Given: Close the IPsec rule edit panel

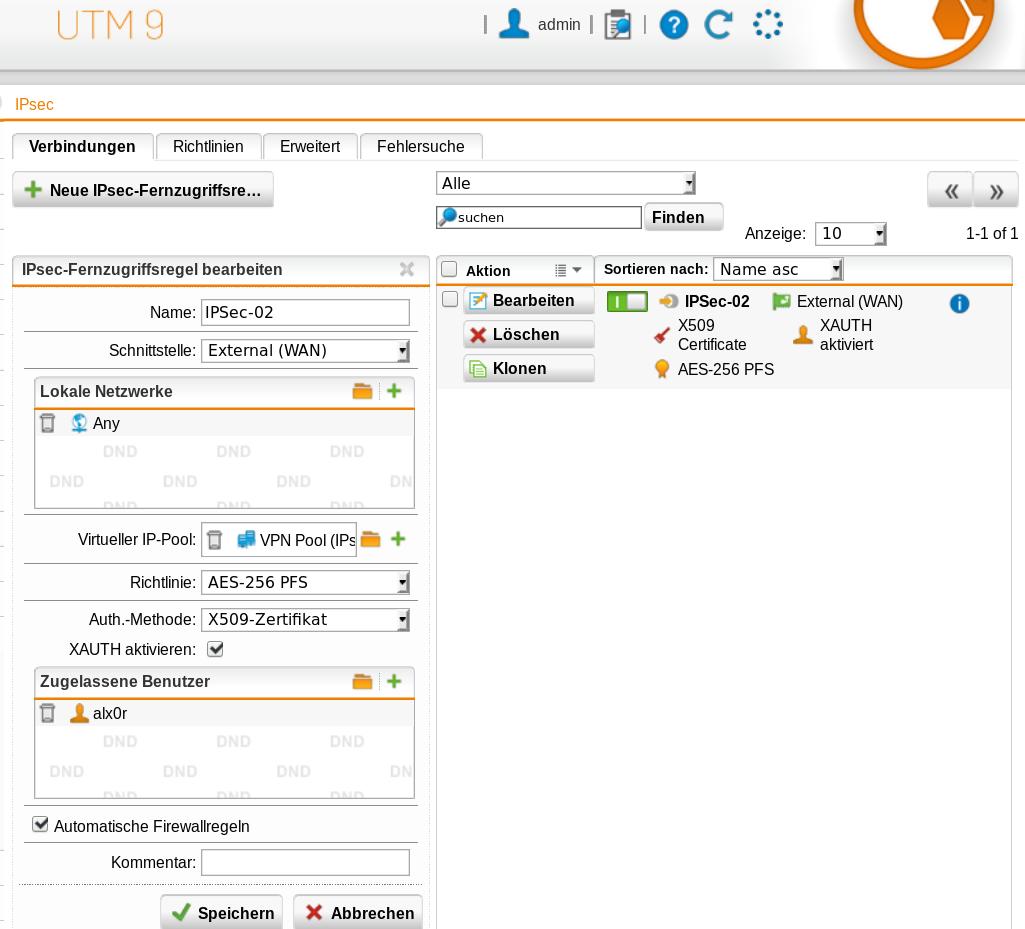Looking at the screenshot, I should [407, 269].
